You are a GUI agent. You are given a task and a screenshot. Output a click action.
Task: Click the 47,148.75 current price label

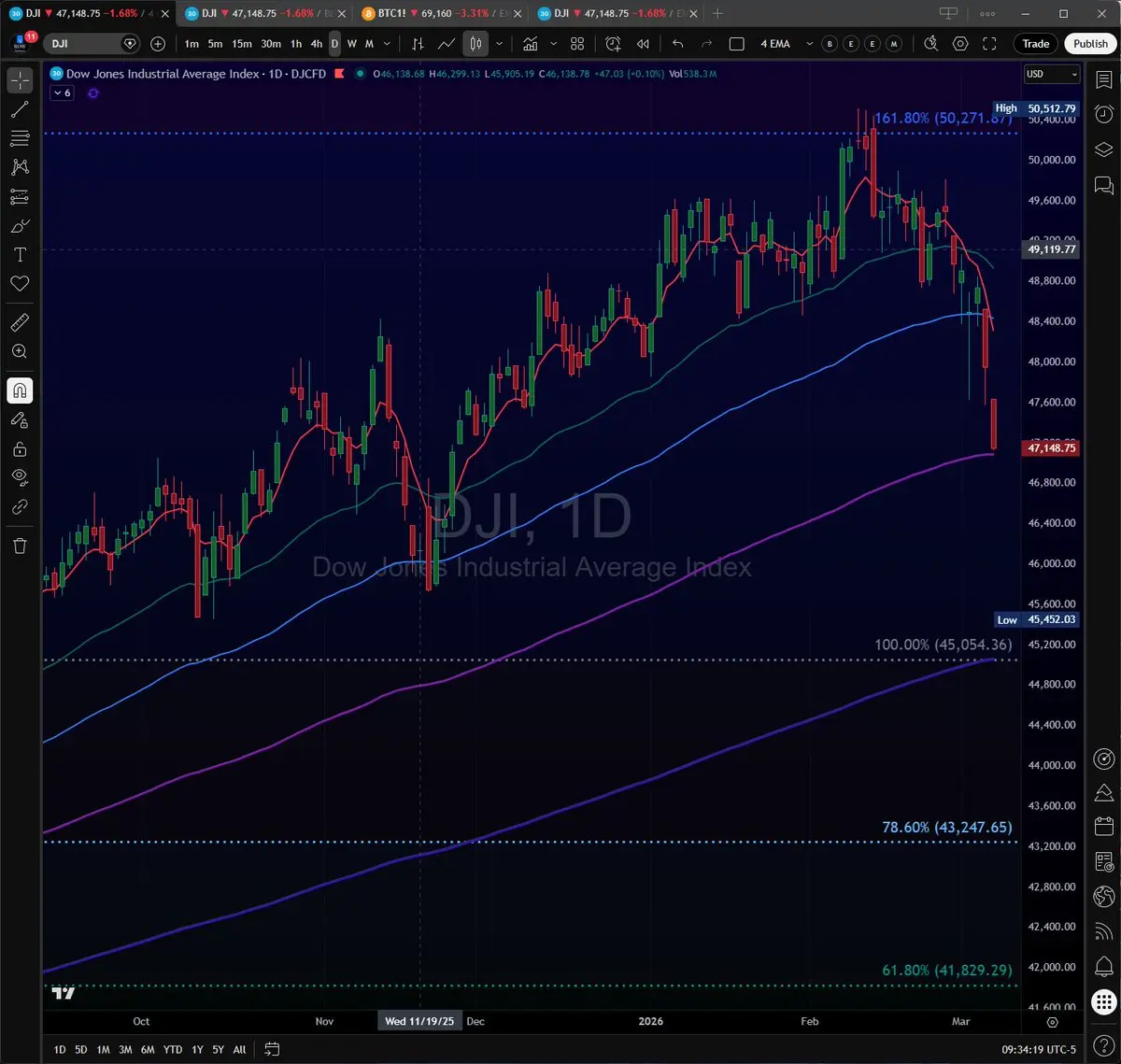click(x=1052, y=448)
